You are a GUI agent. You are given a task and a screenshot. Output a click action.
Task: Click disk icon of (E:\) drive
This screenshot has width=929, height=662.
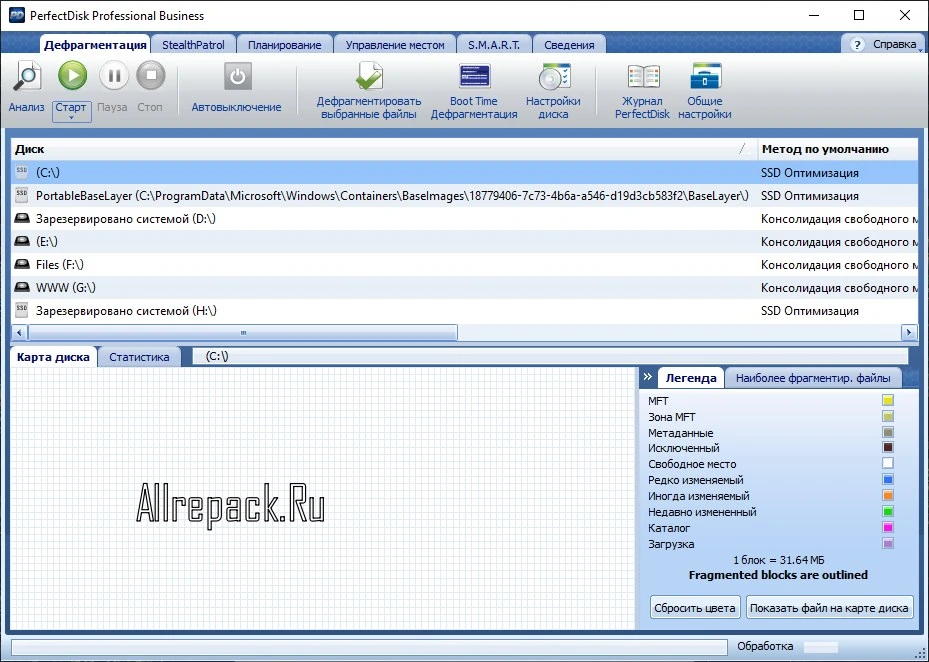pos(22,241)
